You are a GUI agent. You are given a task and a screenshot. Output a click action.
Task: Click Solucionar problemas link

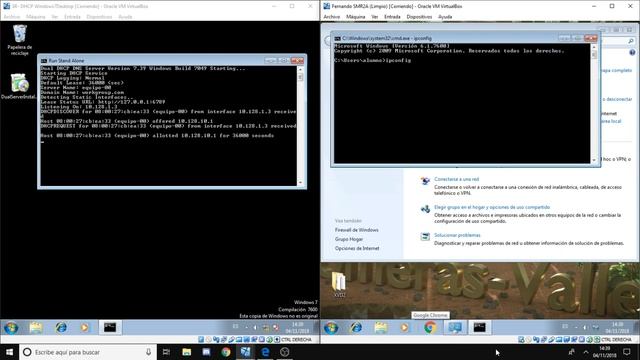pos(457,235)
